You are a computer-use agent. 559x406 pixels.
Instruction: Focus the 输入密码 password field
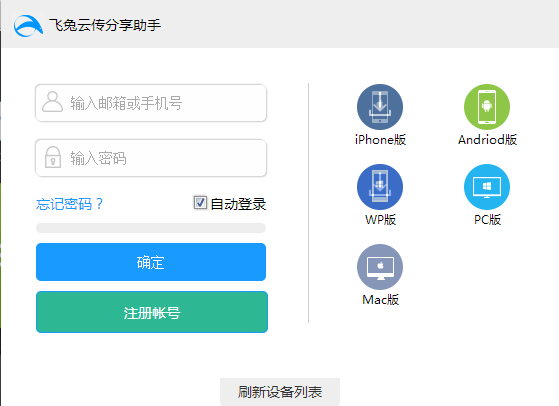[151, 158]
